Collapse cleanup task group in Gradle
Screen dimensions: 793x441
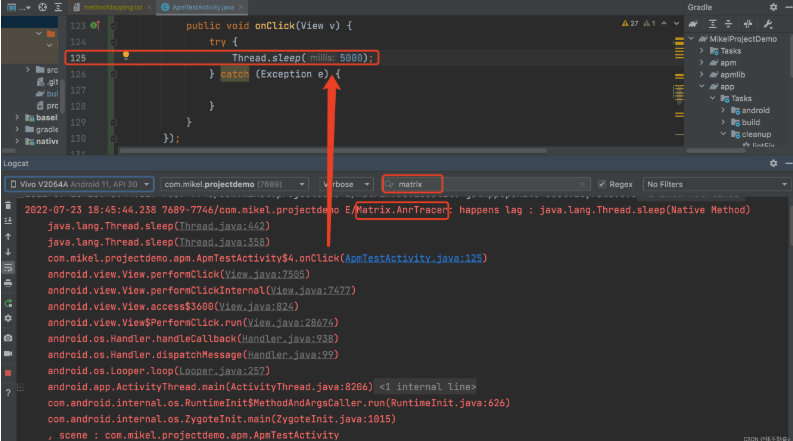click(x=723, y=134)
